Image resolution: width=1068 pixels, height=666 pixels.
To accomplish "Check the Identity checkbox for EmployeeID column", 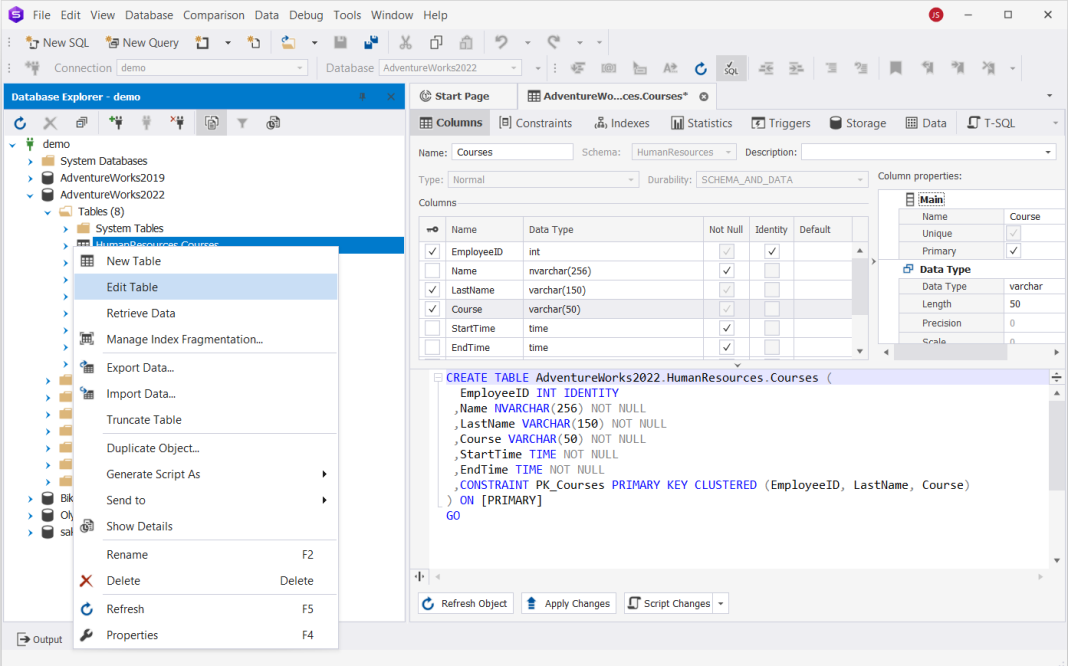I will tap(770, 251).
